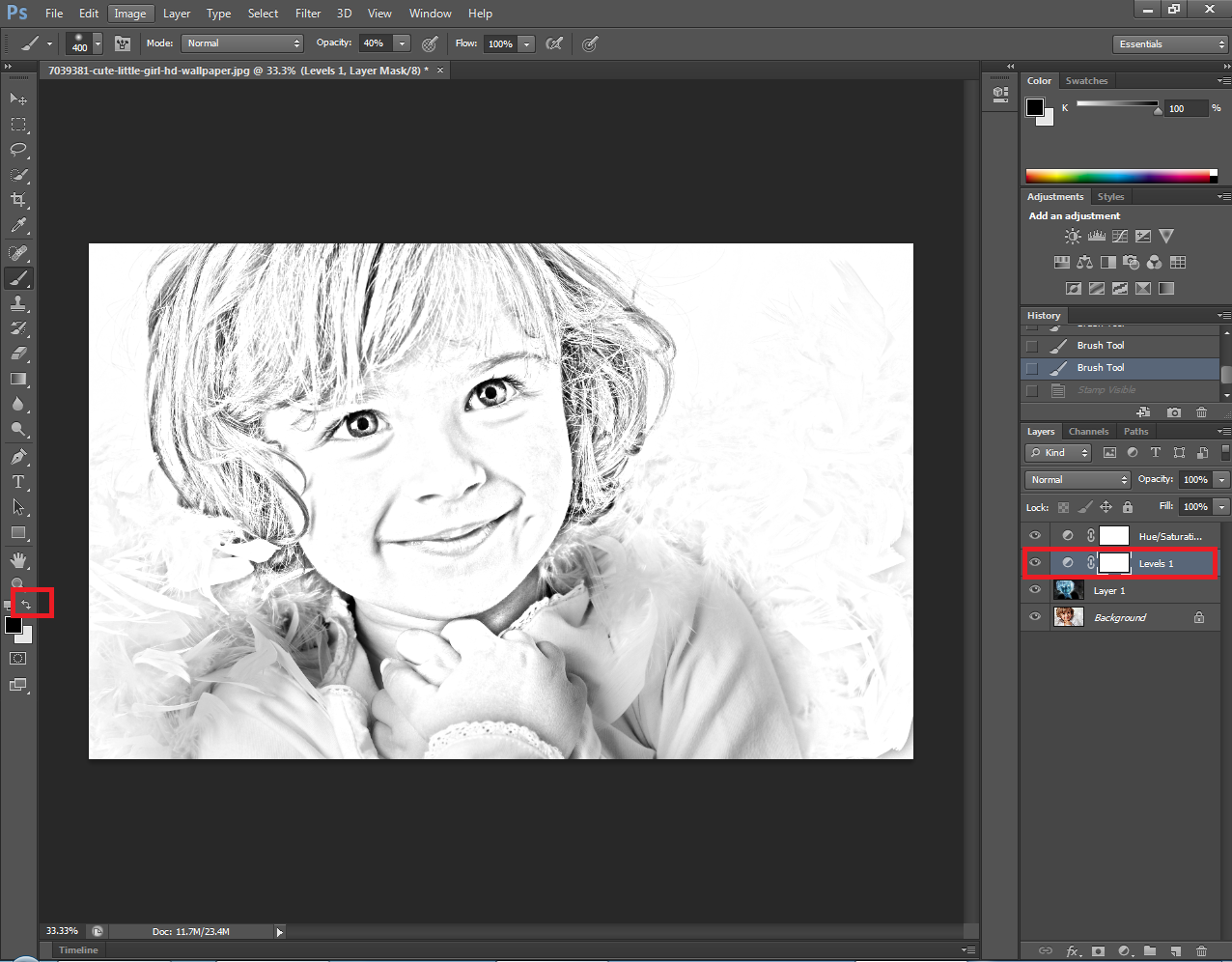
Task: Hide the Background layer
Action: (1035, 617)
